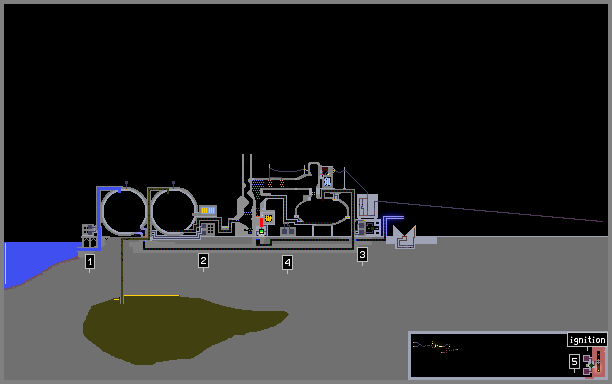Click the M-shaped structure on the ground
The height and width of the screenshot is (384, 612).
(404, 237)
